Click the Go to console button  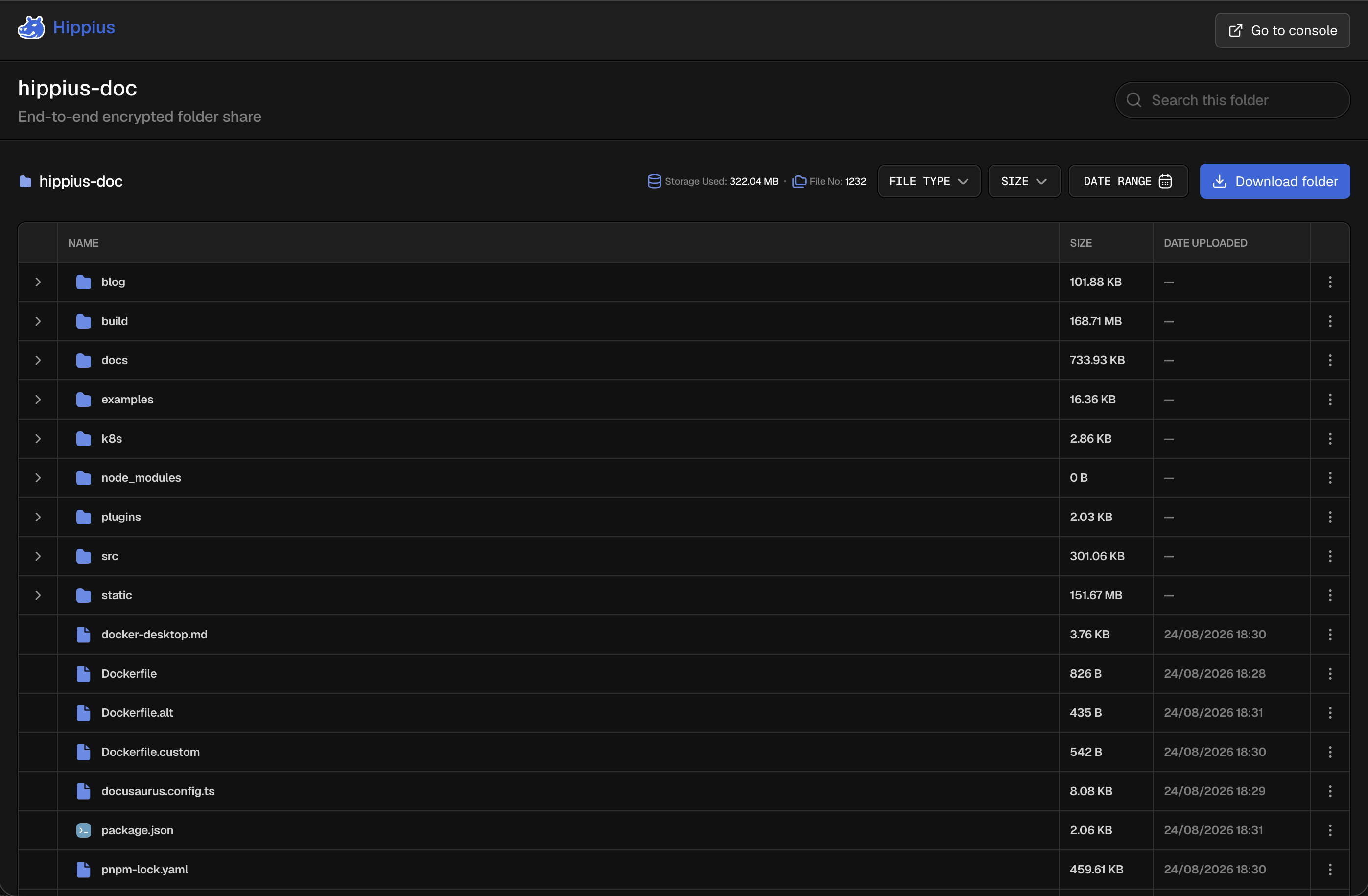click(x=1282, y=30)
